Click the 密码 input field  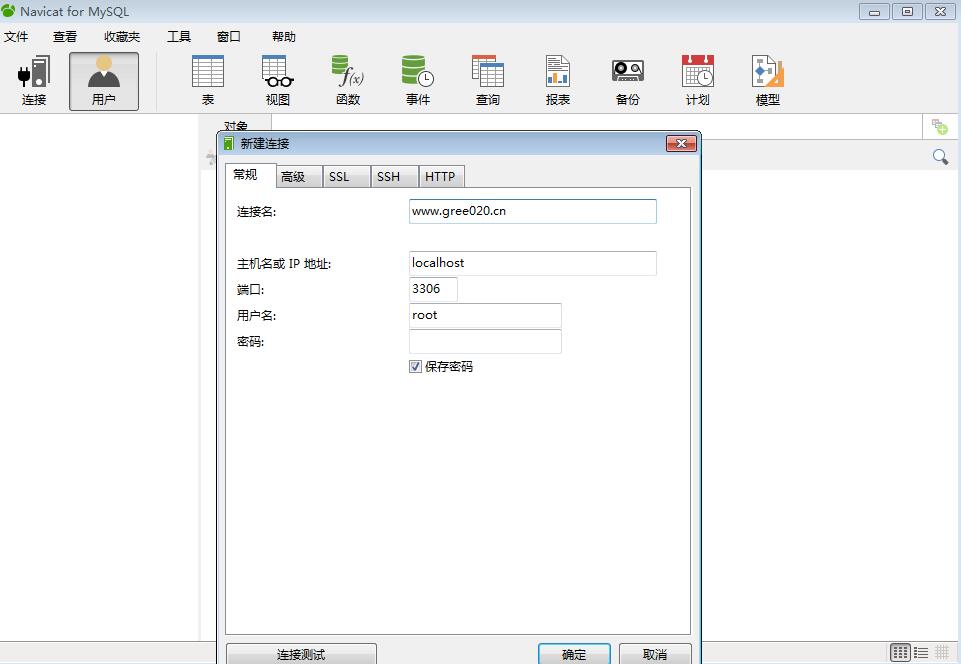click(485, 342)
